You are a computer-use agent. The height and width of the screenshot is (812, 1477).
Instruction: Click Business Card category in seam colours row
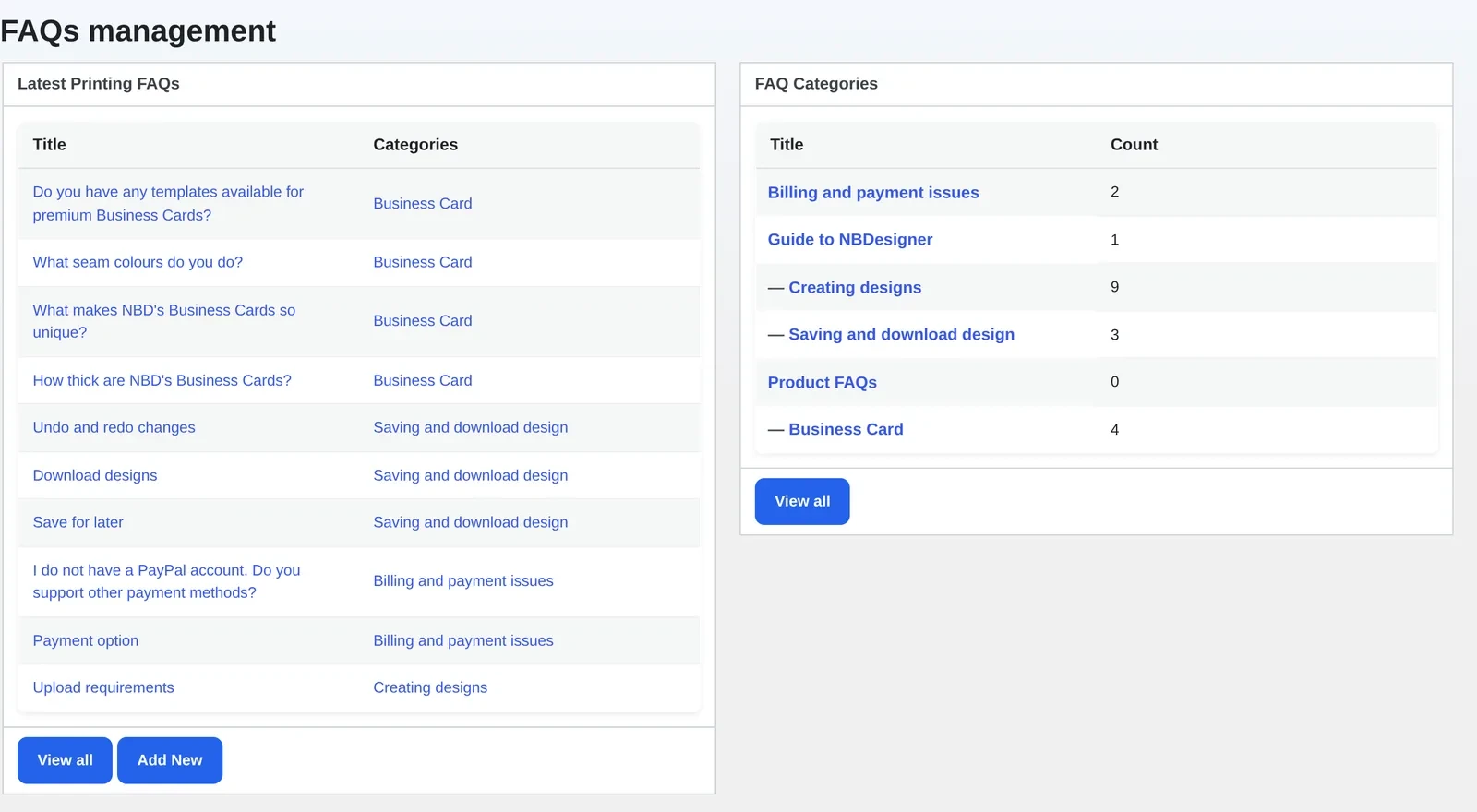(x=423, y=262)
